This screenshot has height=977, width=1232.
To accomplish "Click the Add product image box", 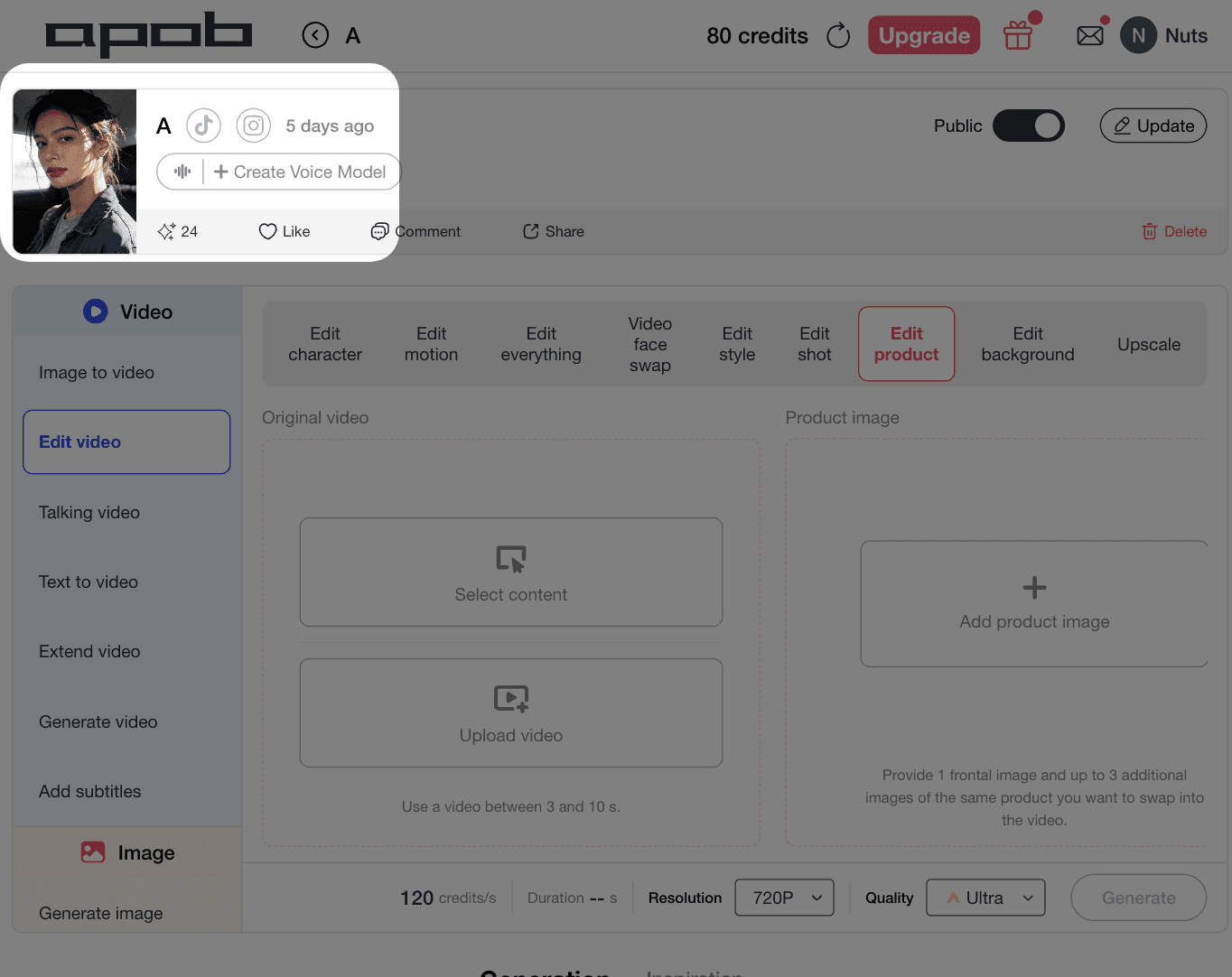I will 1035,604.
